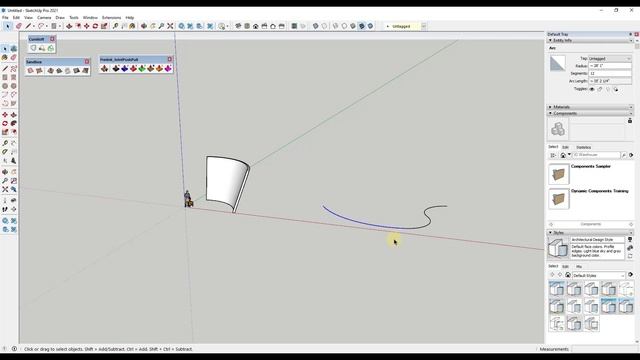
Task: Click the first Curviloft tool icon
Action: (x=33, y=48)
